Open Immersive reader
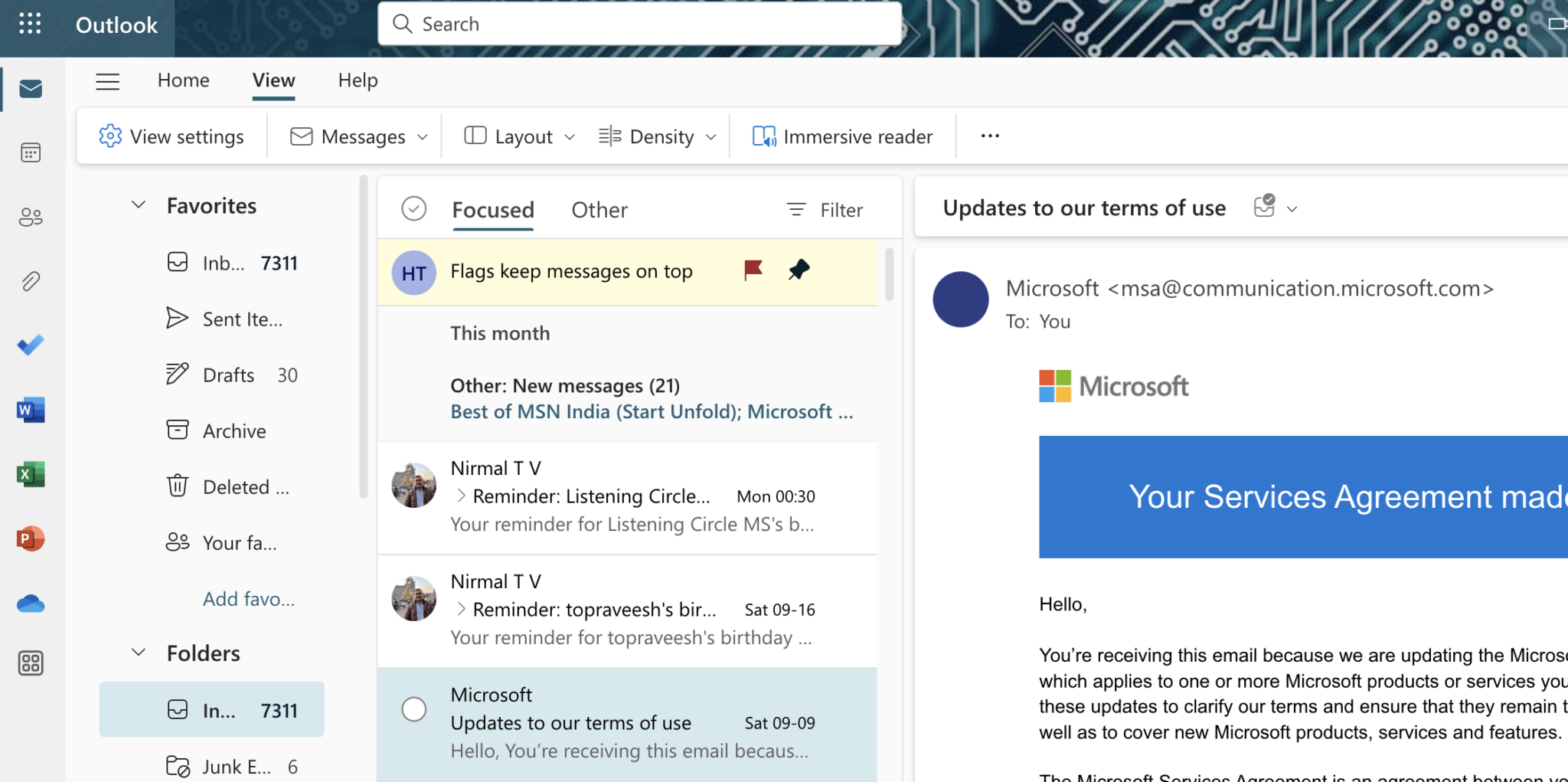The image size is (1568, 782). coord(843,136)
